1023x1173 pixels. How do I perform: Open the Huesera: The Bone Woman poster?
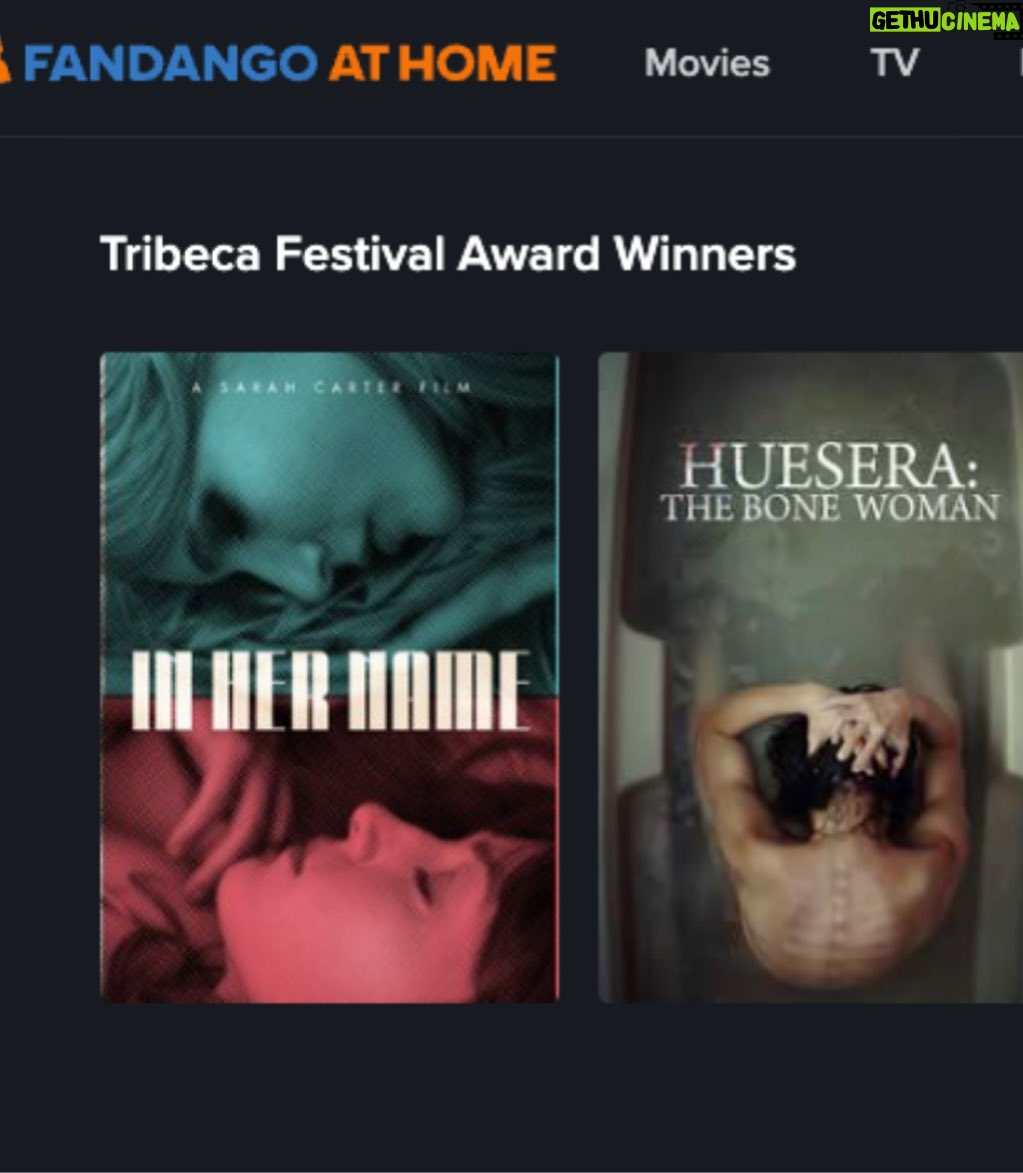click(x=810, y=677)
